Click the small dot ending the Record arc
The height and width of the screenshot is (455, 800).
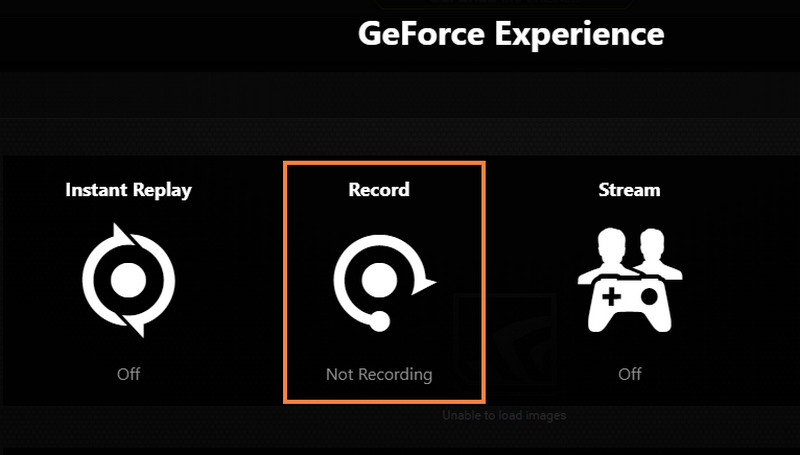[x=378, y=320]
